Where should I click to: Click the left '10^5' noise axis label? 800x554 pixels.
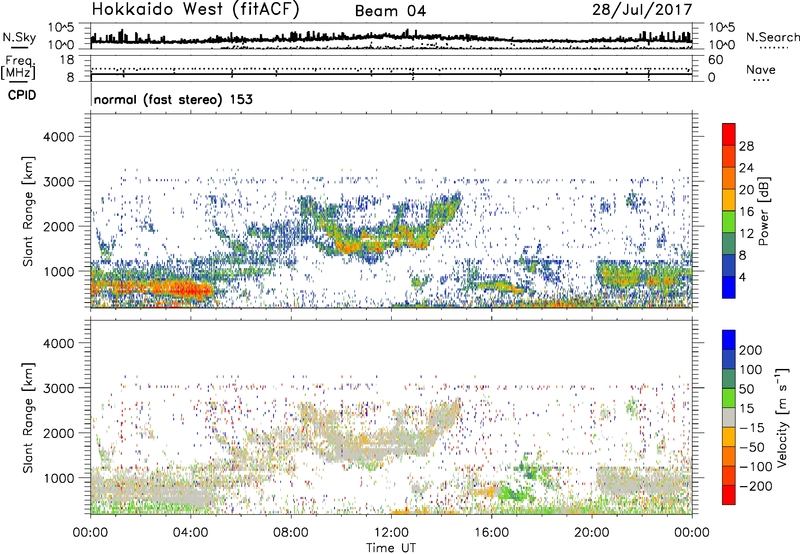point(61,28)
